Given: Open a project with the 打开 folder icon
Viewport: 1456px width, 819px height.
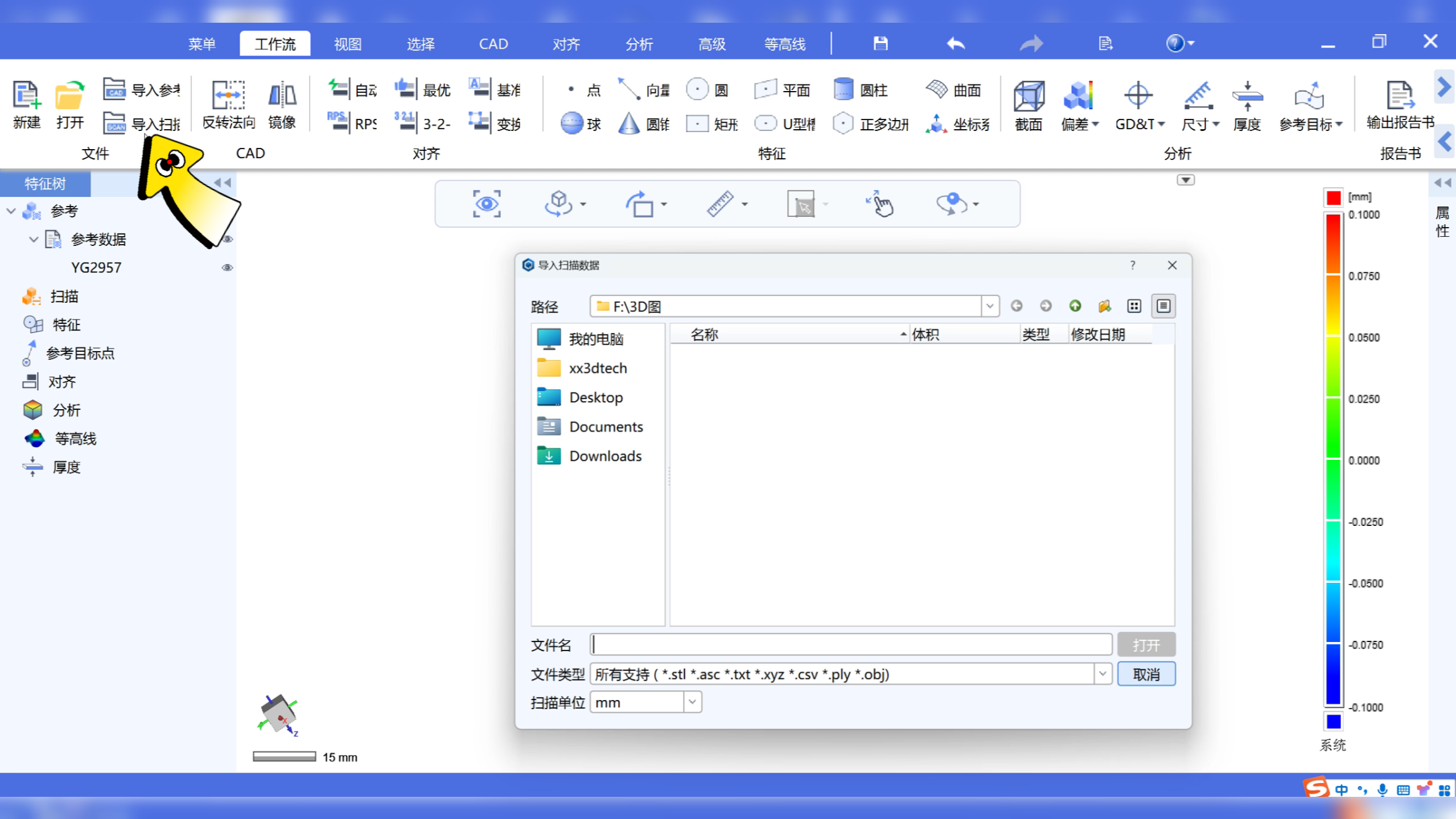Looking at the screenshot, I should [70, 104].
